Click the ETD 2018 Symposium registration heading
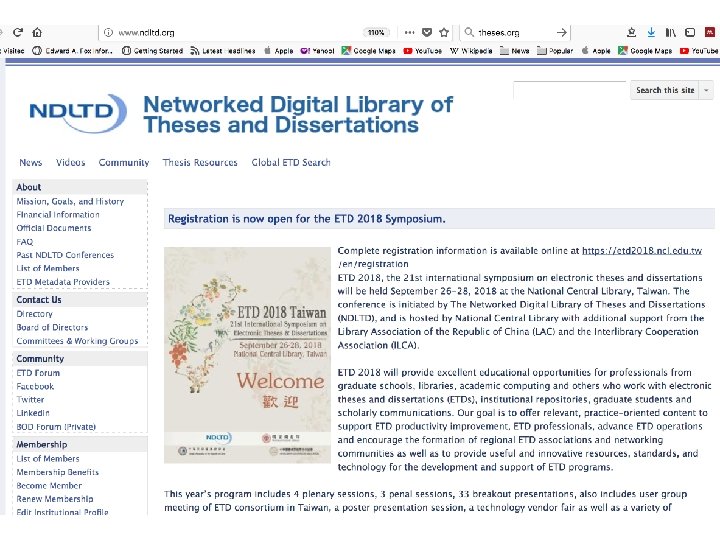This screenshot has height=540, width=720. click(307, 219)
